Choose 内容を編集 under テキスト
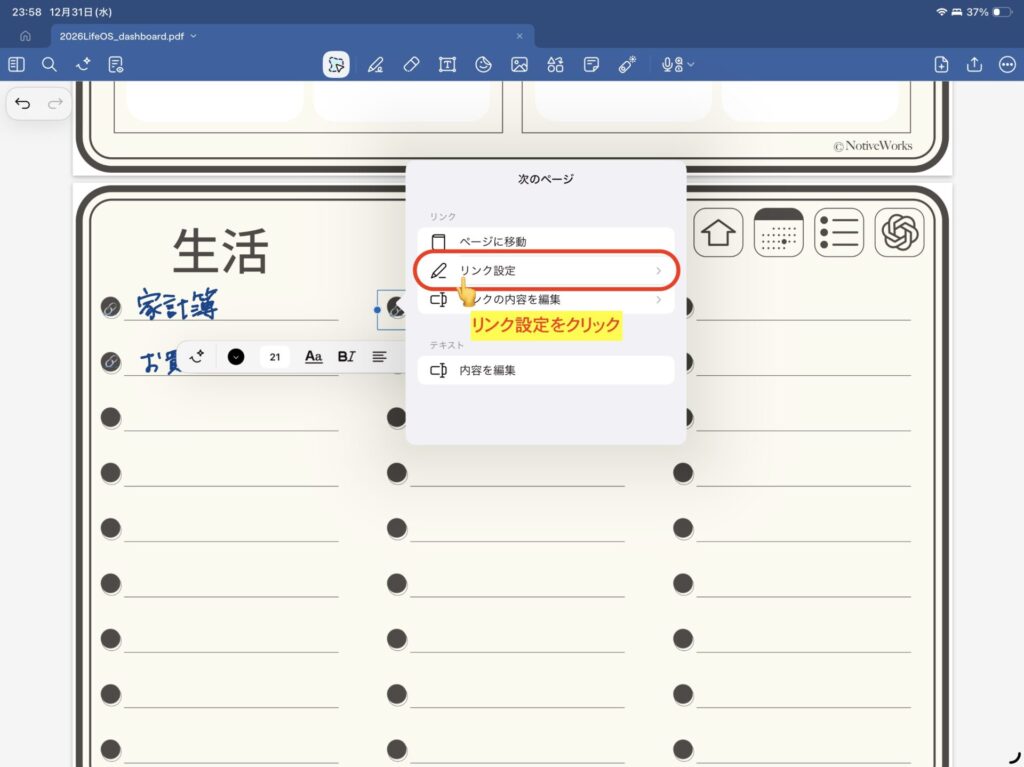 (x=546, y=370)
